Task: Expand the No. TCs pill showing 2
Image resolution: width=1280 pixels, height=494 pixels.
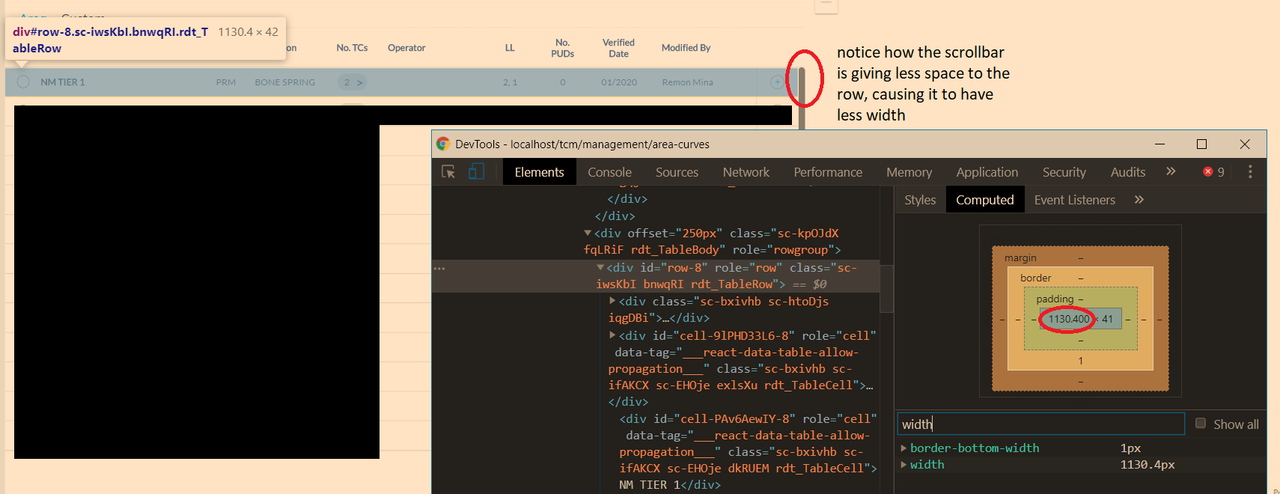Action: coord(351,82)
